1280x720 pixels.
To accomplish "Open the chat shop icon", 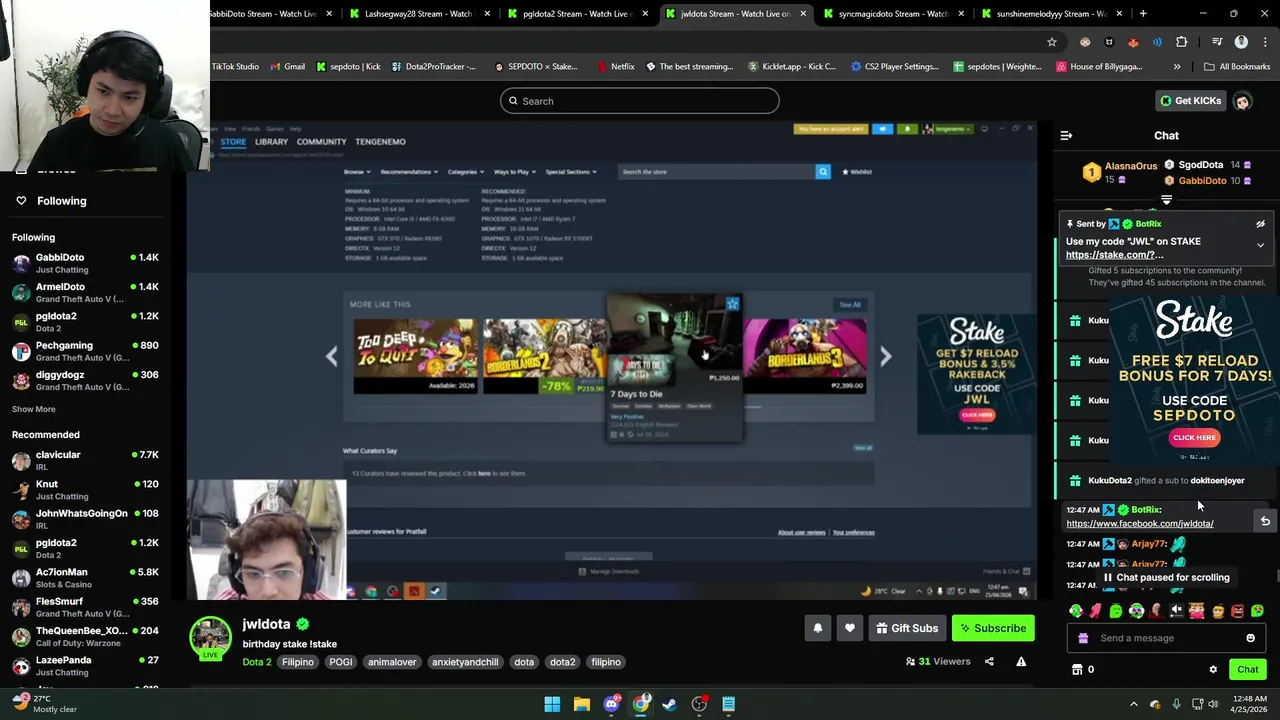I will click(x=1077, y=670).
